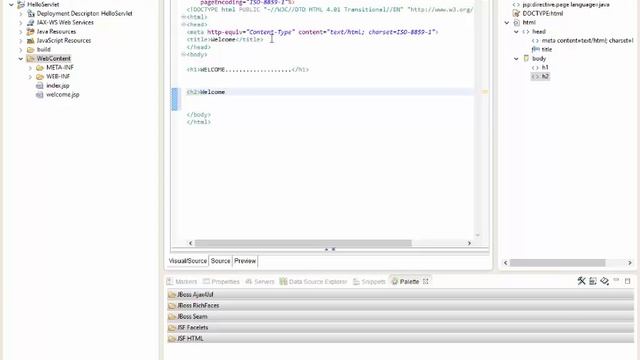Click editor horizontal scrollbar thumb
Image resolution: width=640 pixels, height=360 pixels.
click(303, 243)
